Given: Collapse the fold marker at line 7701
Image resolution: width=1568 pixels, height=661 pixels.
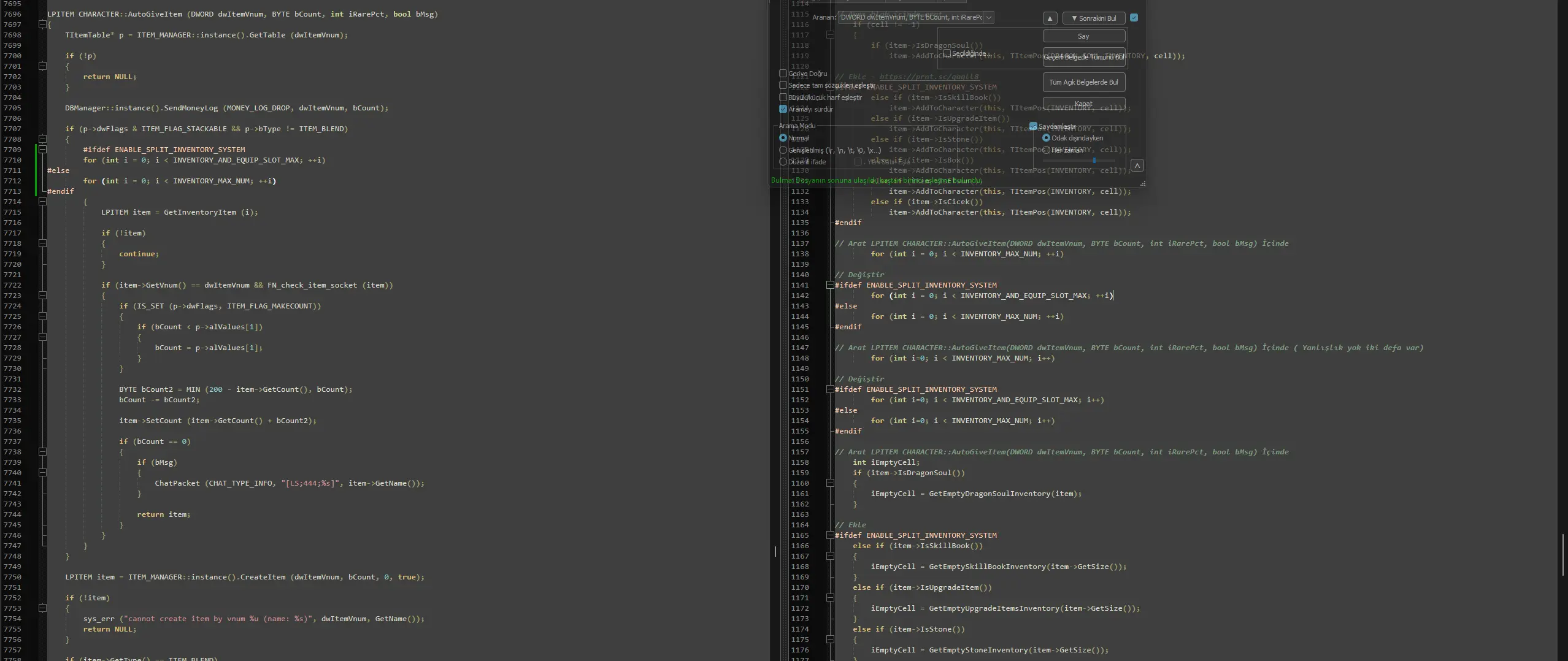Looking at the screenshot, I should click(x=42, y=66).
